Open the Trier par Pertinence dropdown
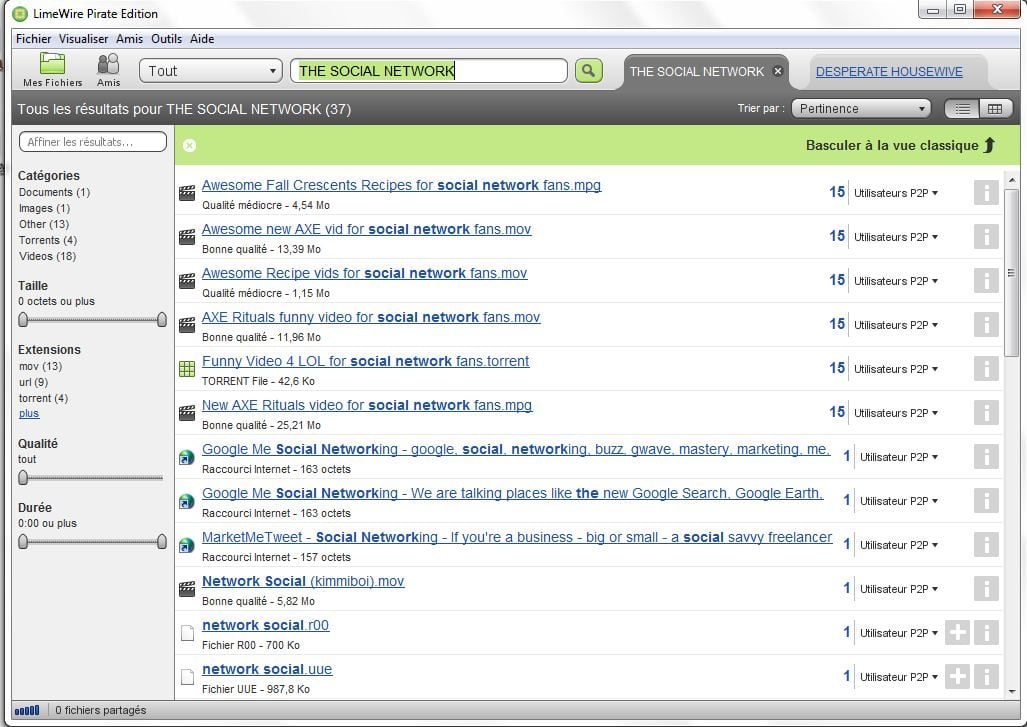The height and width of the screenshot is (727, 1027). pos(860,109)
